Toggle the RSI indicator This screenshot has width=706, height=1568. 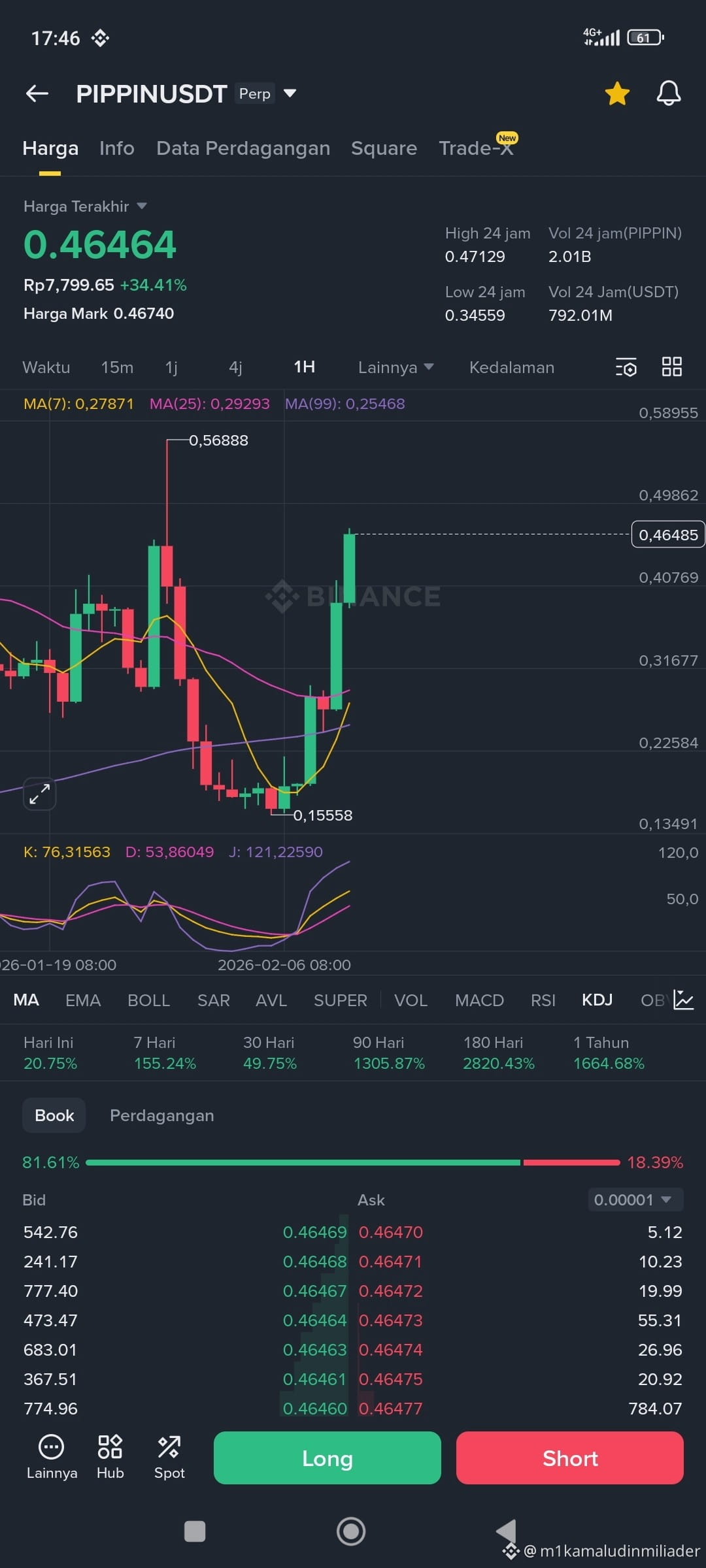(543, 1000)
